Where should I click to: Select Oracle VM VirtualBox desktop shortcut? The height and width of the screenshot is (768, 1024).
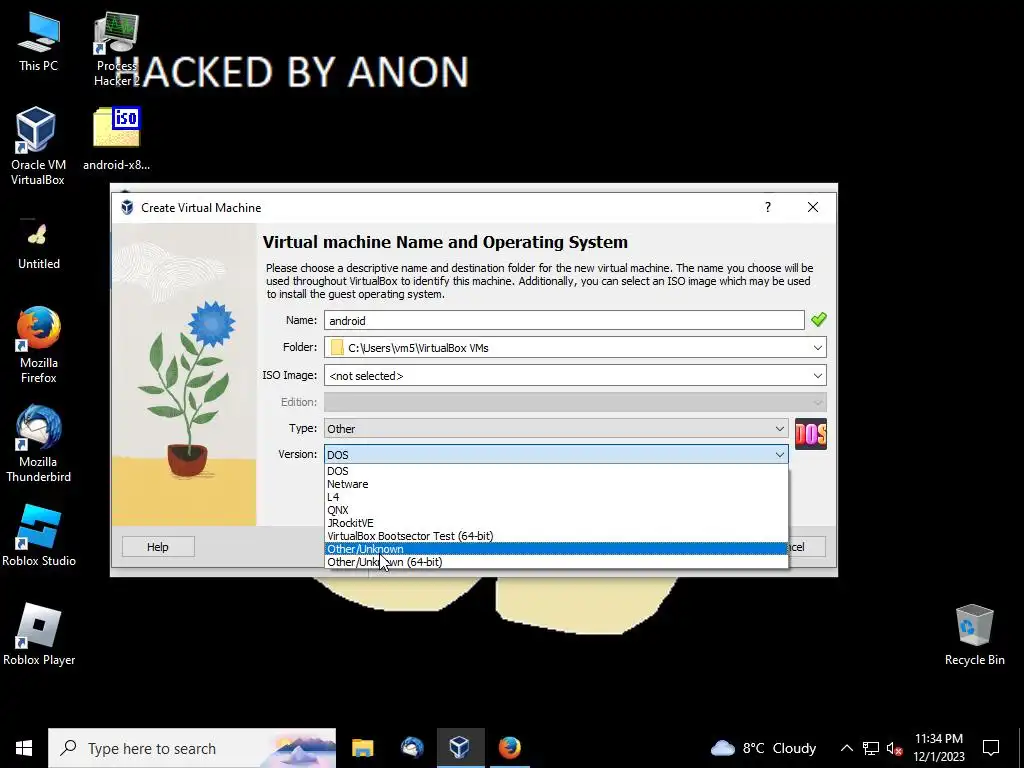point(37,145)
